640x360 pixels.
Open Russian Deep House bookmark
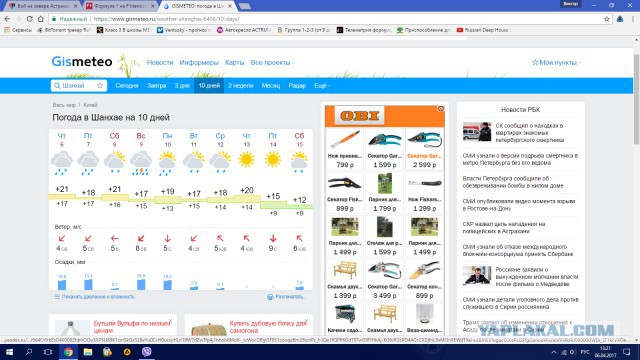[x=483, y=30]
